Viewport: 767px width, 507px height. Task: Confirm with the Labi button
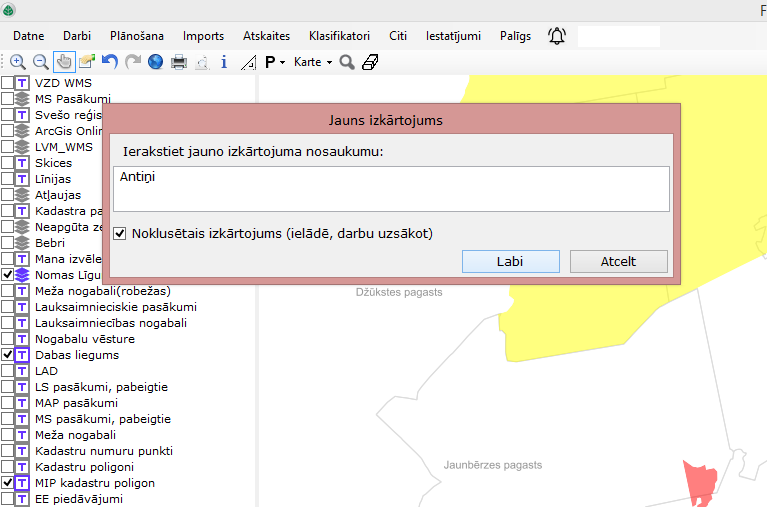pos(511,261)
